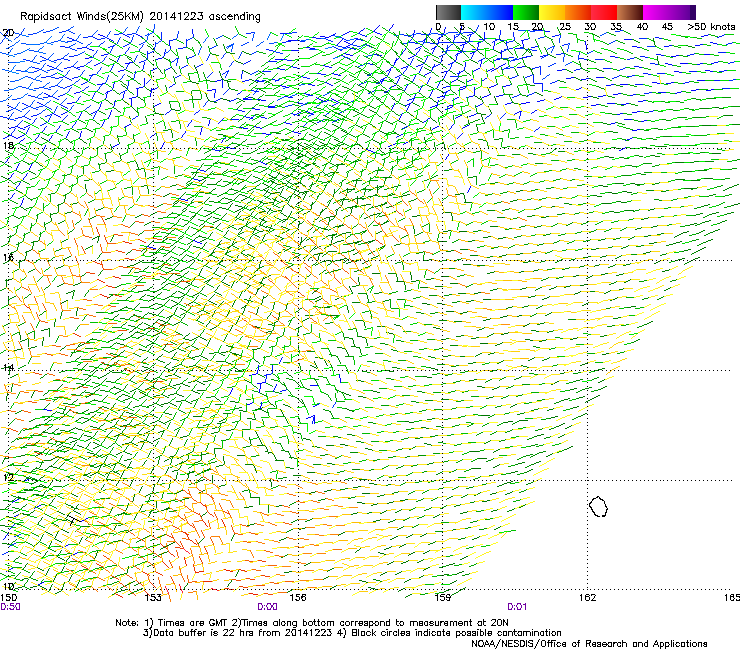Image resolution: width=740 pixels, height=650 pixels.
Task: Click the purple "0:01" time label
Action: pyautogui.click(x=517, y=607)
